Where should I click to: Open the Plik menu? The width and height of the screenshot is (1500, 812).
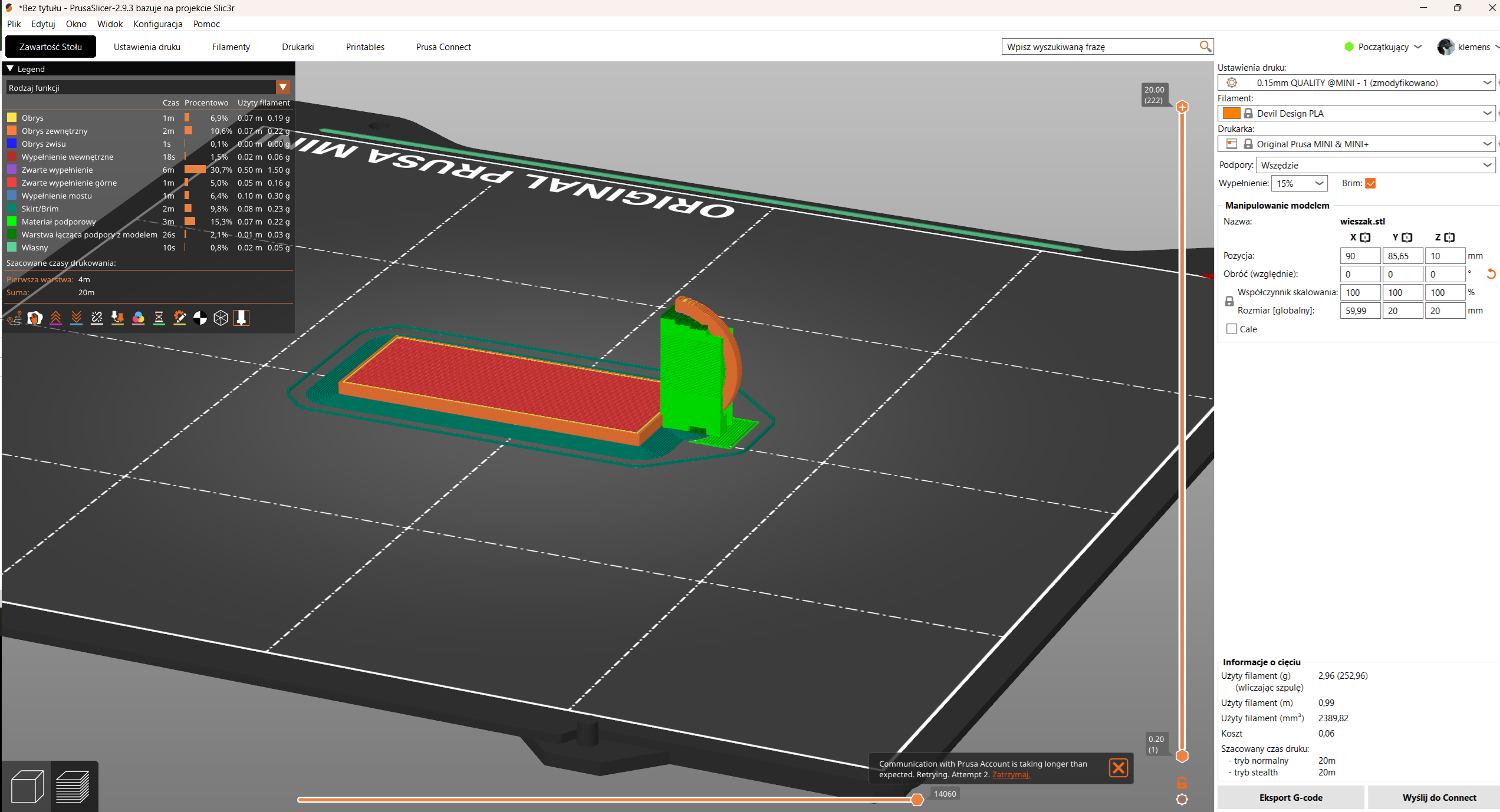14,24
